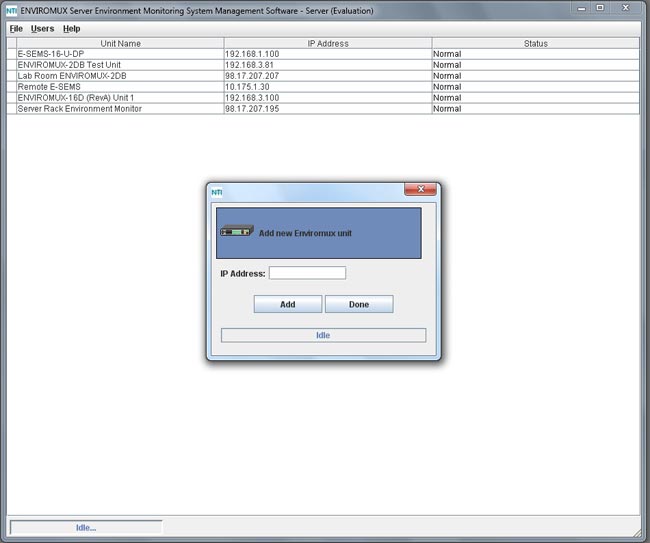The image size is (650, 543).
Task: Open the Help menu
Action: tap(72, 29)
